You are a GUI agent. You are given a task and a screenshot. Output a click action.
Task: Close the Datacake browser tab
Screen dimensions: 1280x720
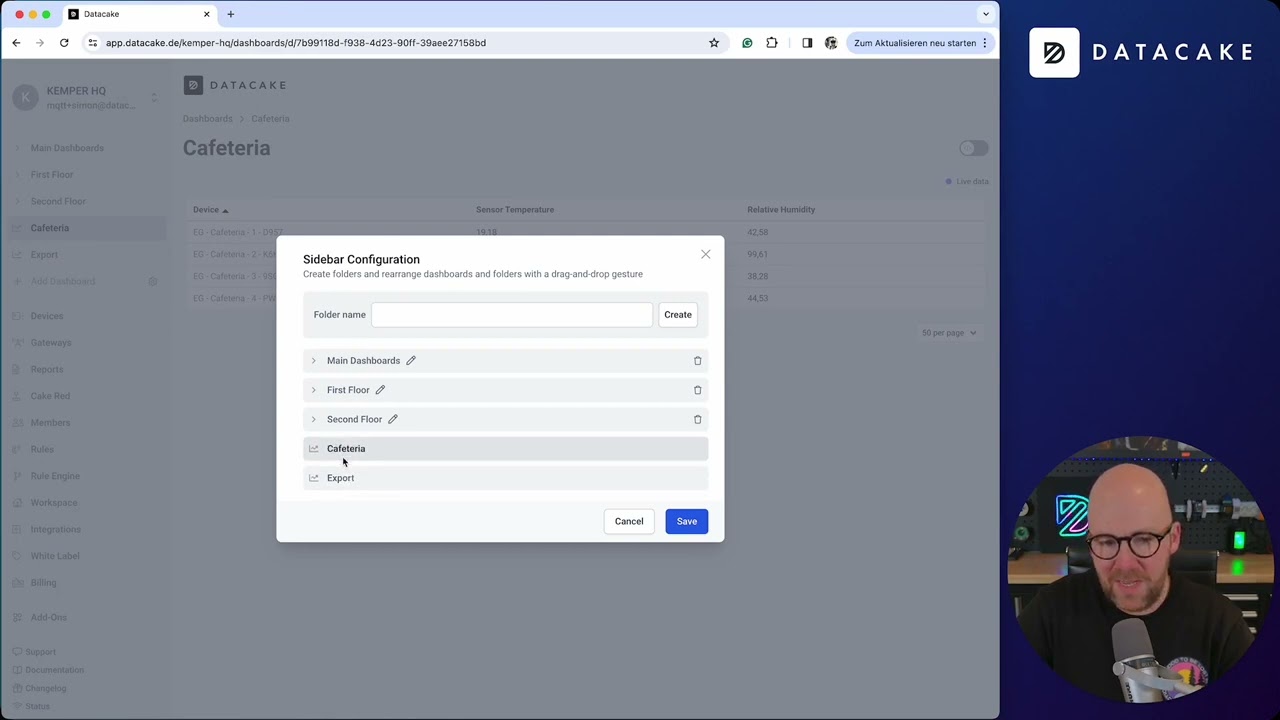[207, 14]
